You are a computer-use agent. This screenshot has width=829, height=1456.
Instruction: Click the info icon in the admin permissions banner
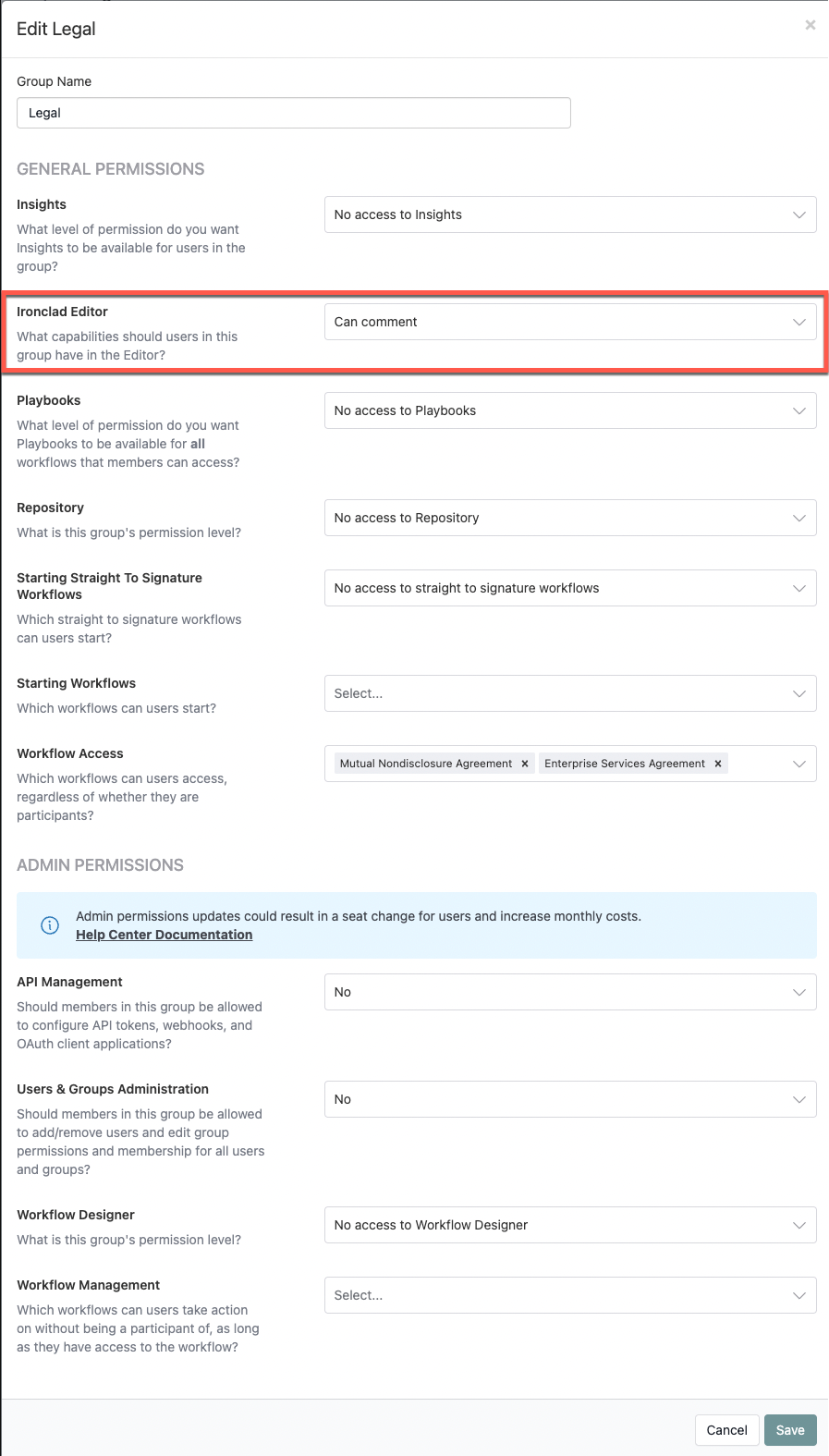49,924
